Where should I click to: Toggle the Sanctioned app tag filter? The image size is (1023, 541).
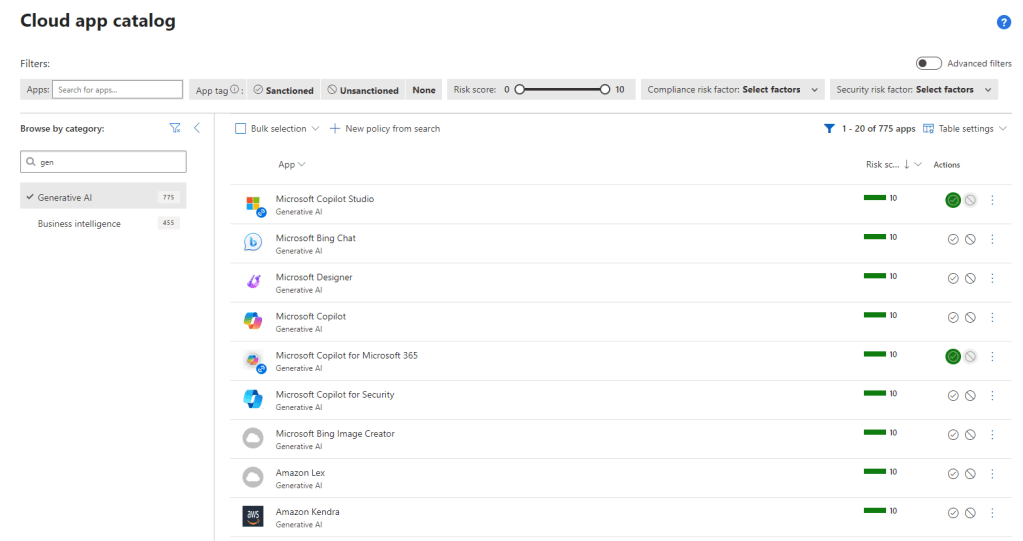pos(284,90)
